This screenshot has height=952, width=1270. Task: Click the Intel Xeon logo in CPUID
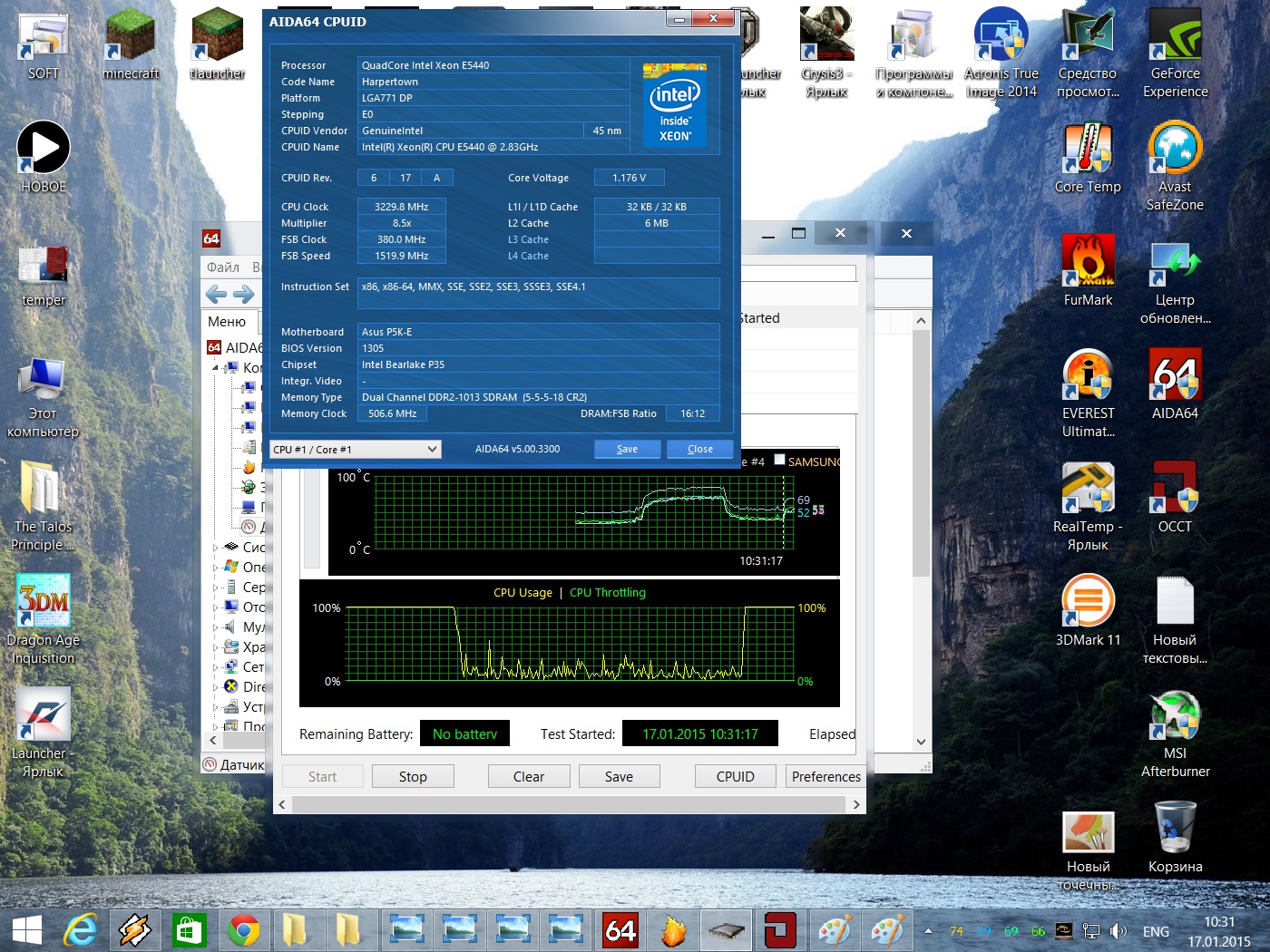[675, 105]
